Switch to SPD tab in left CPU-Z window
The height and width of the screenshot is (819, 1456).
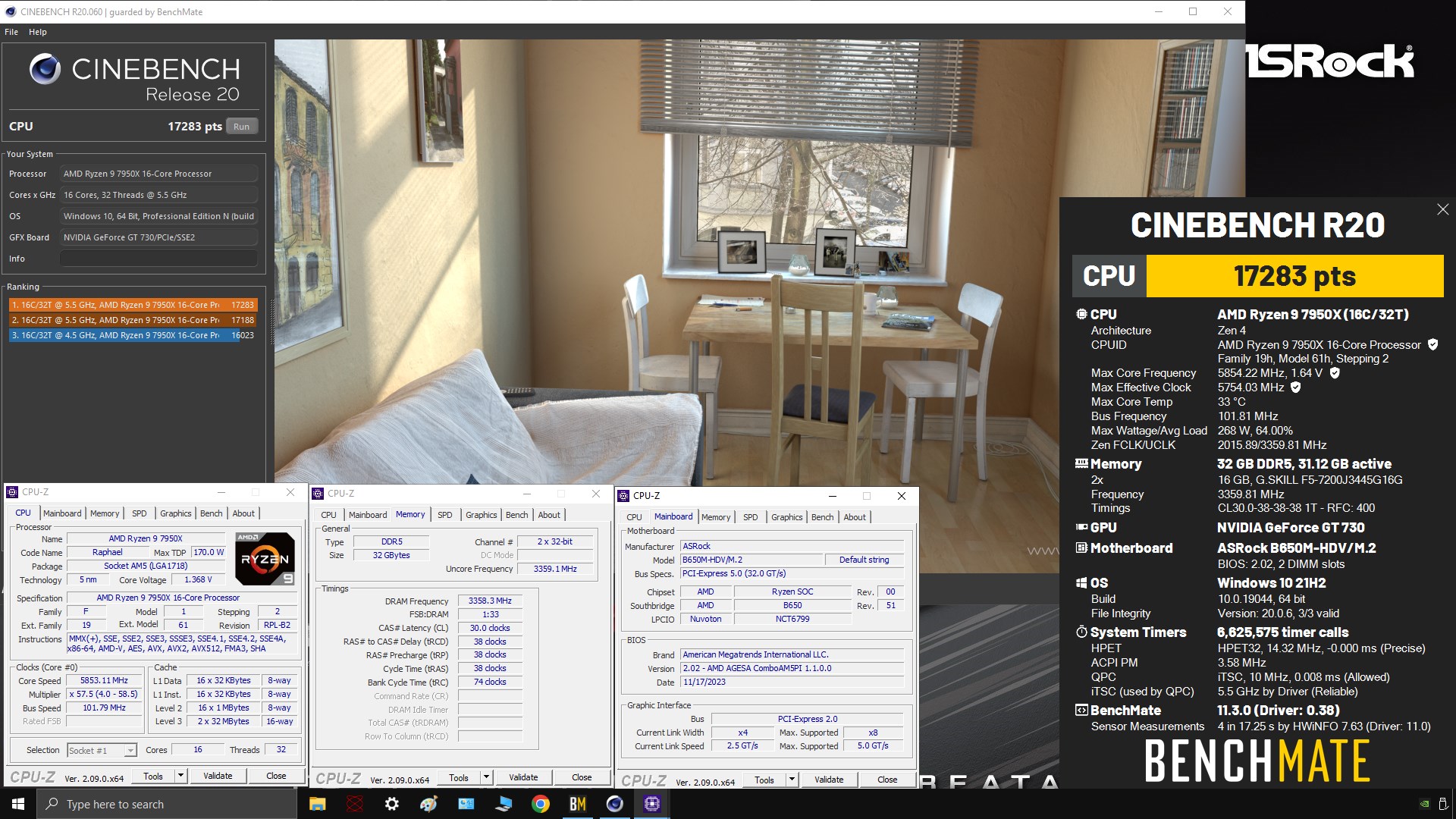click(140, 513)
